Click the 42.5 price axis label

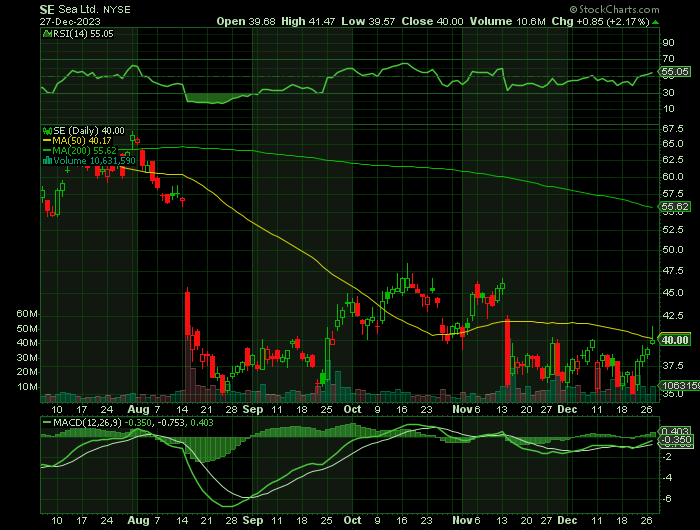(x=672, y=316)
